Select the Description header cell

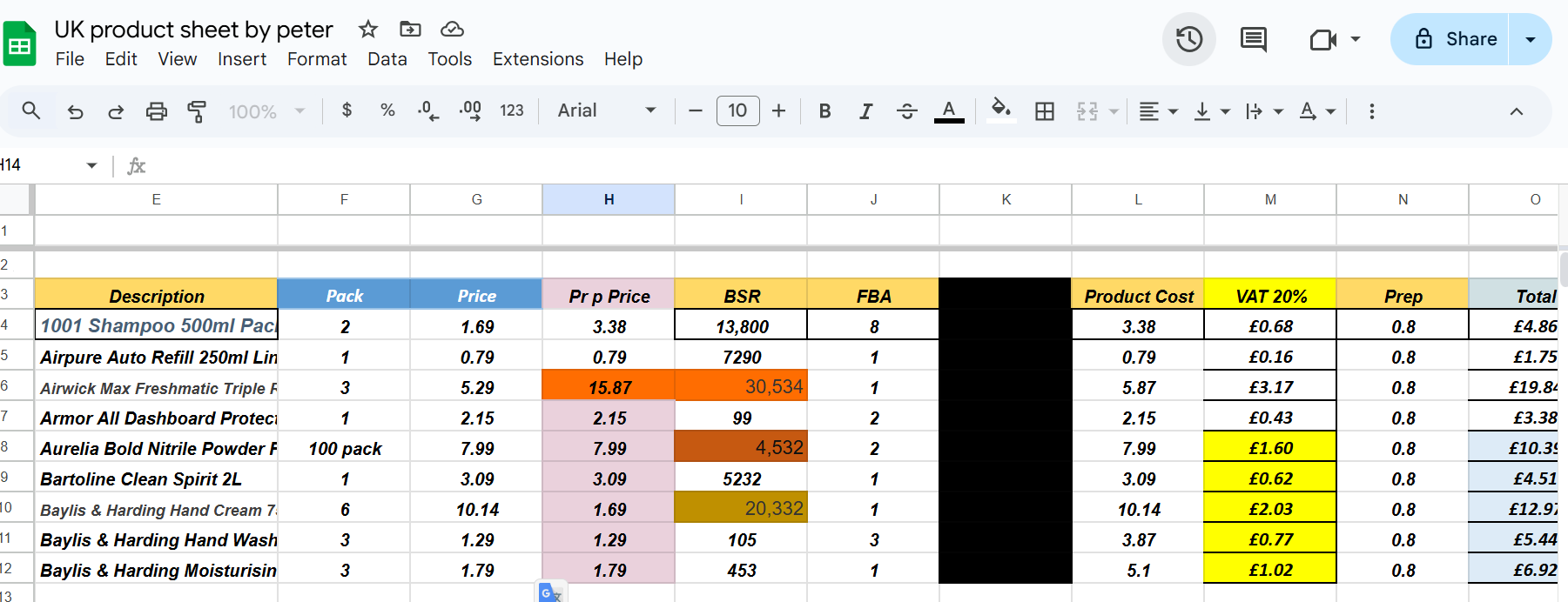[x=157, y=295]
